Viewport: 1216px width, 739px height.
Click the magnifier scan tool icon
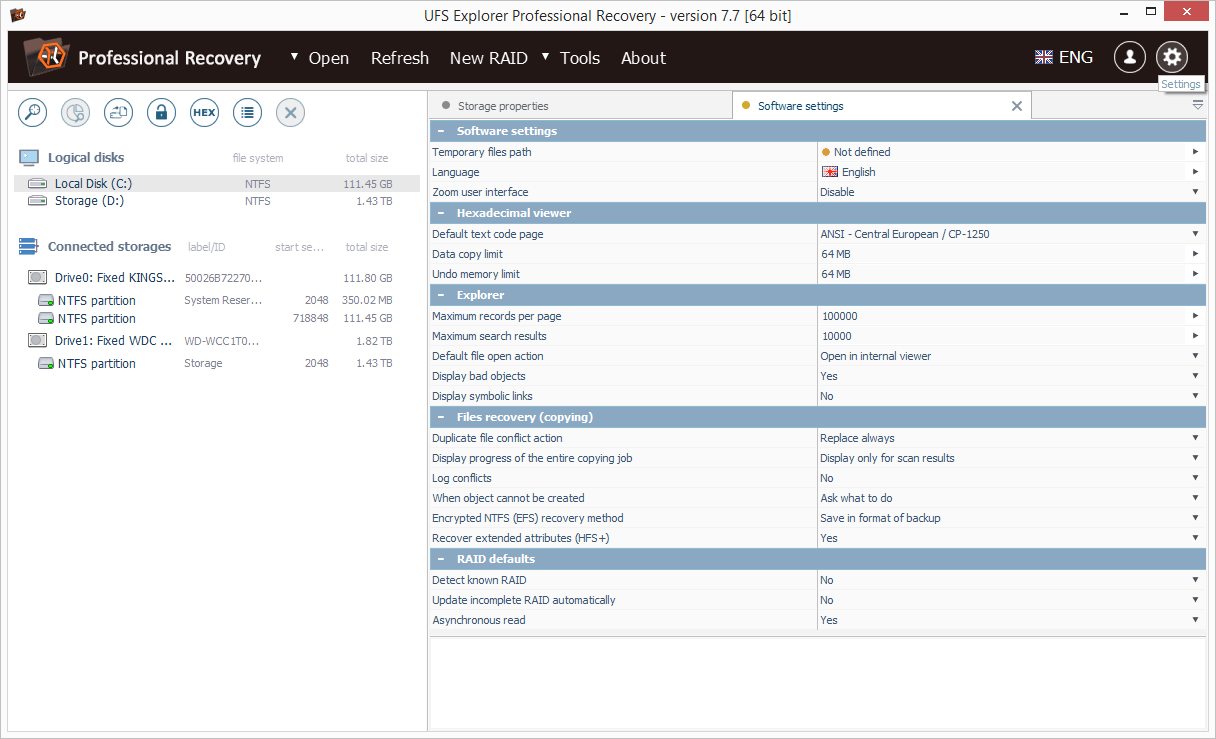point(33,113)
